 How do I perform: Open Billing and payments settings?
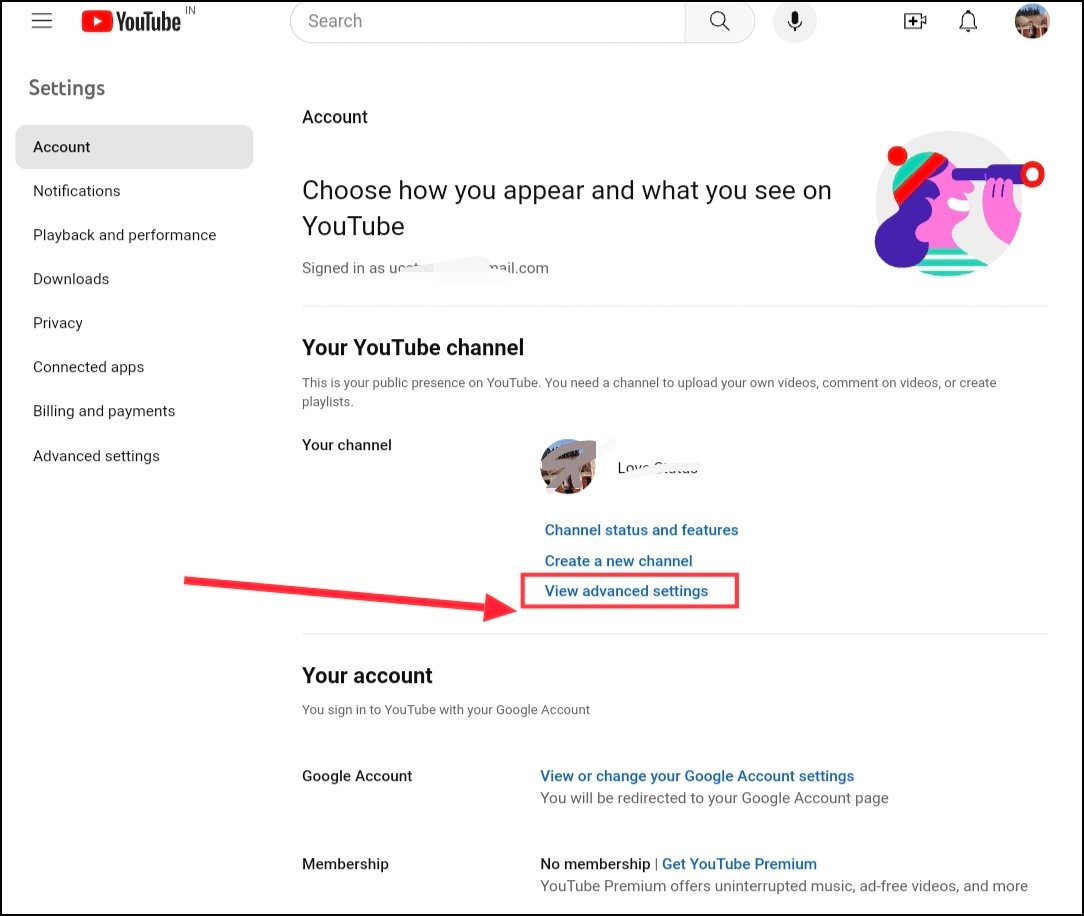104,411
